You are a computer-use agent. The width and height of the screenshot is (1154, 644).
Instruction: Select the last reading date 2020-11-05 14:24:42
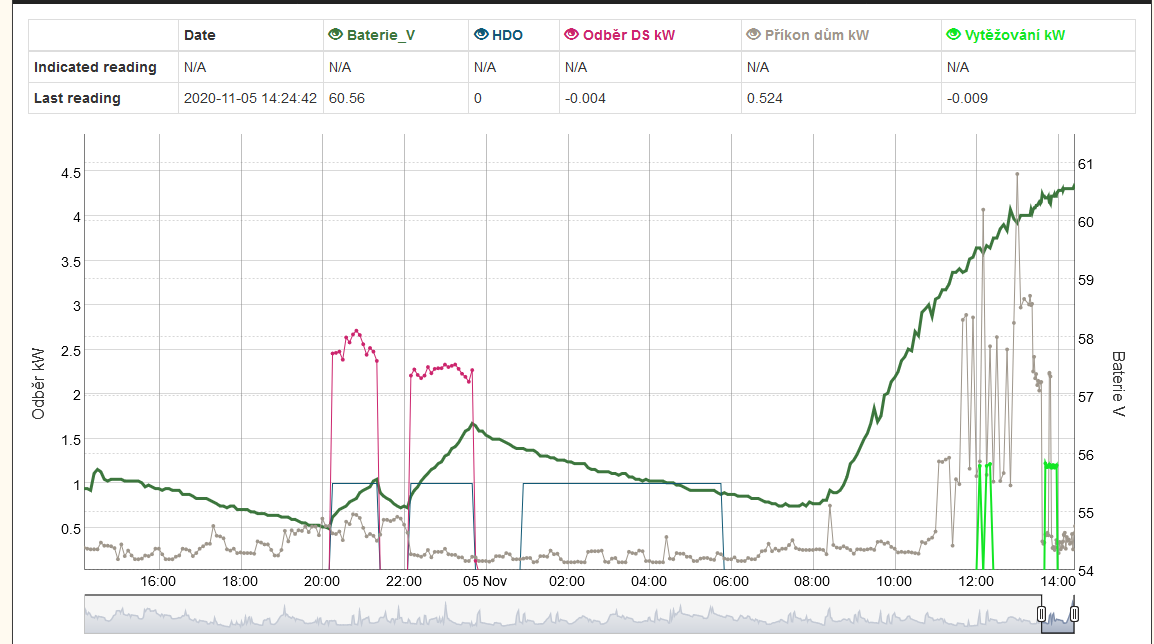pos(250,99)
